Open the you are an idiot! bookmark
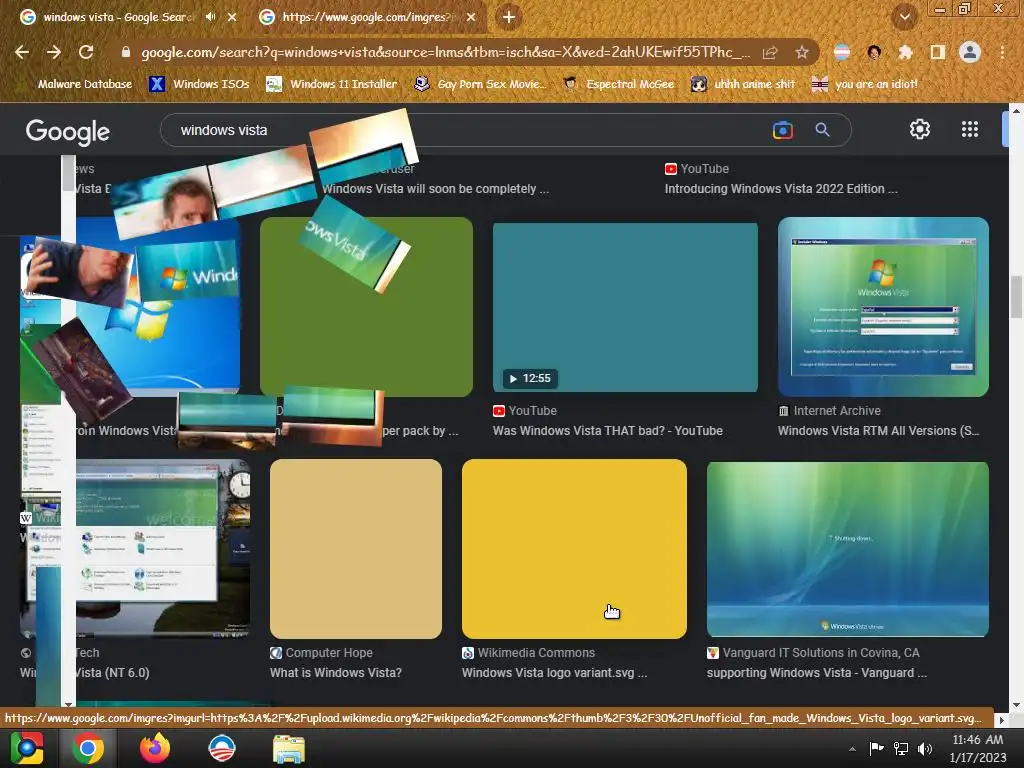1024x768 pixels. click(x=865, y=84)
